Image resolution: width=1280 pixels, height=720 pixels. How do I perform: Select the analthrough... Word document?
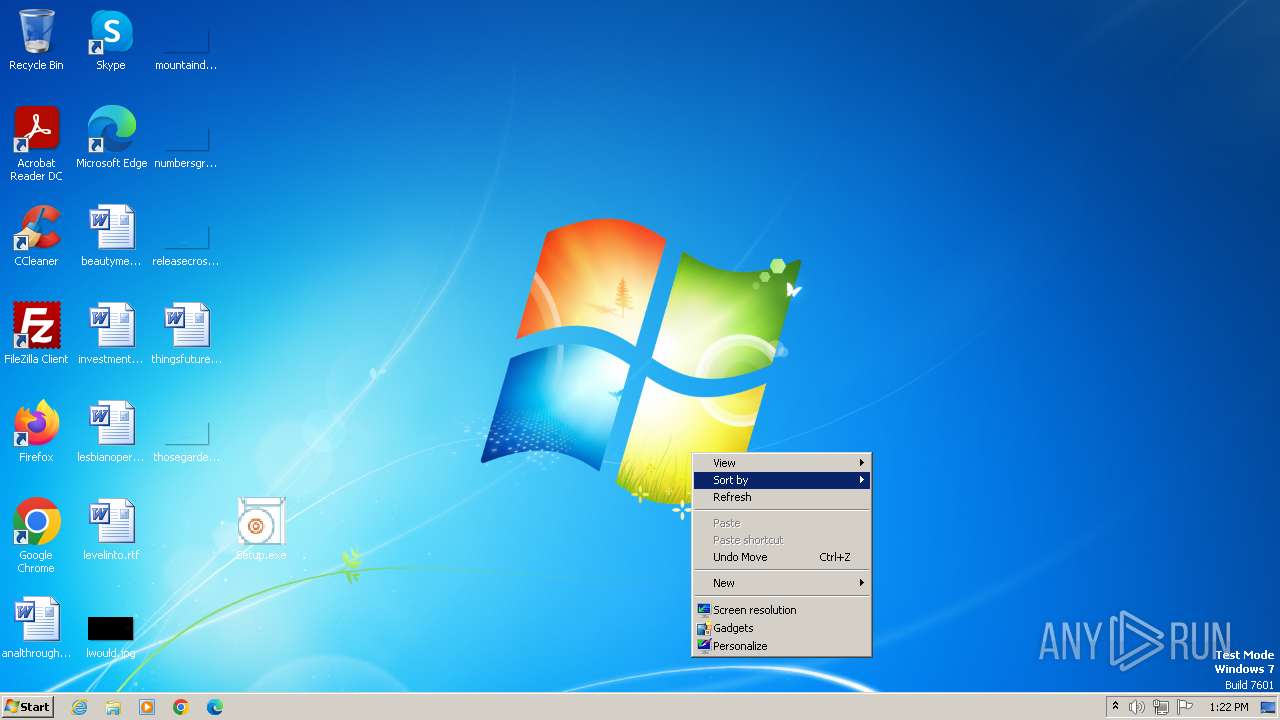pyautogui.click(x=36, y=628)
